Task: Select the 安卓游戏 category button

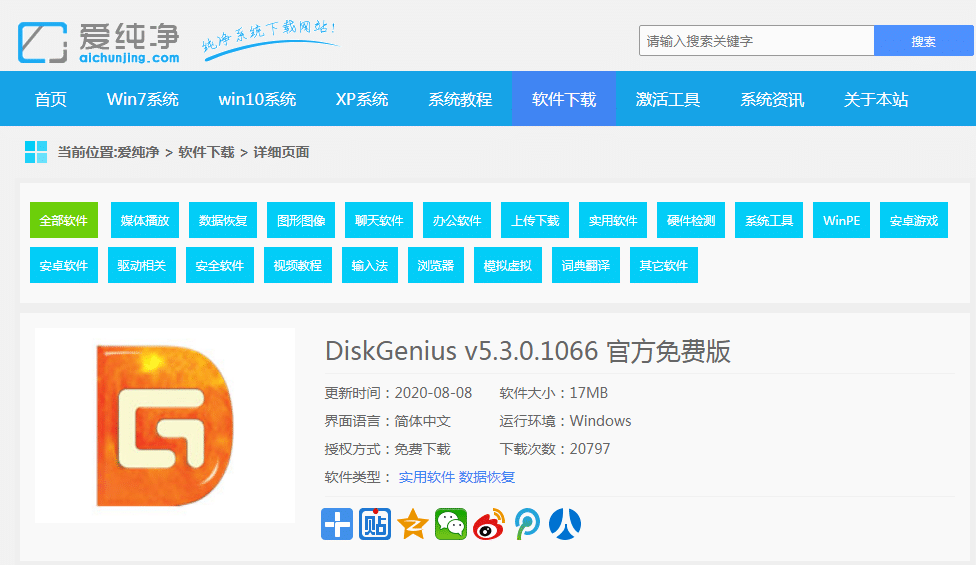Action: pos(914,220)
